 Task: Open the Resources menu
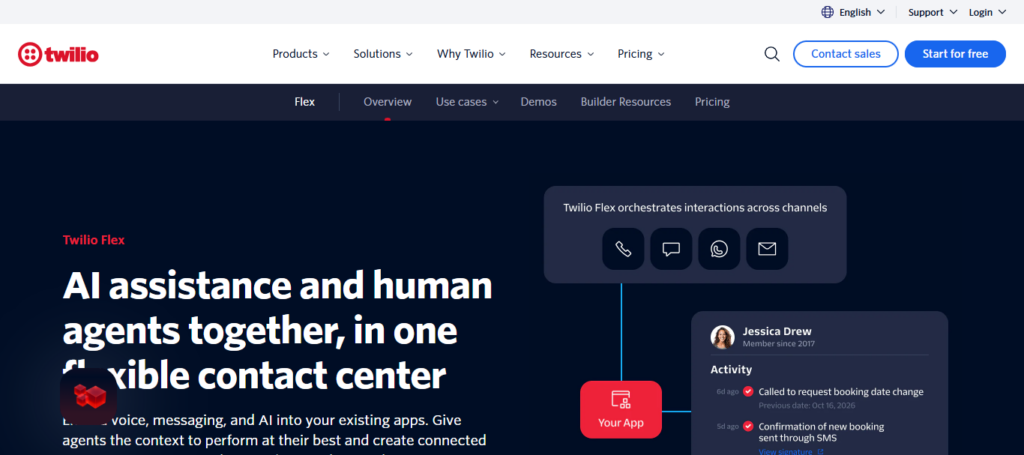coord(562,54)
